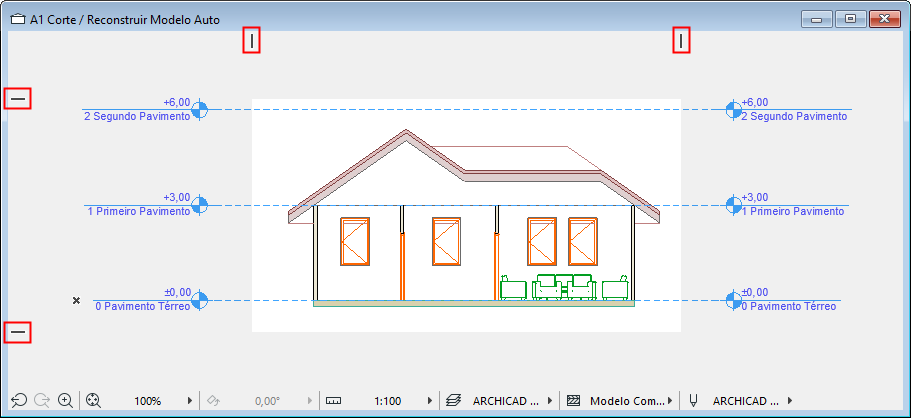Image resolution: width=911 pixels, height=418 pixels.
Task: Select the left ±0,00 story level marker symbol
Action: click(199, 300)
